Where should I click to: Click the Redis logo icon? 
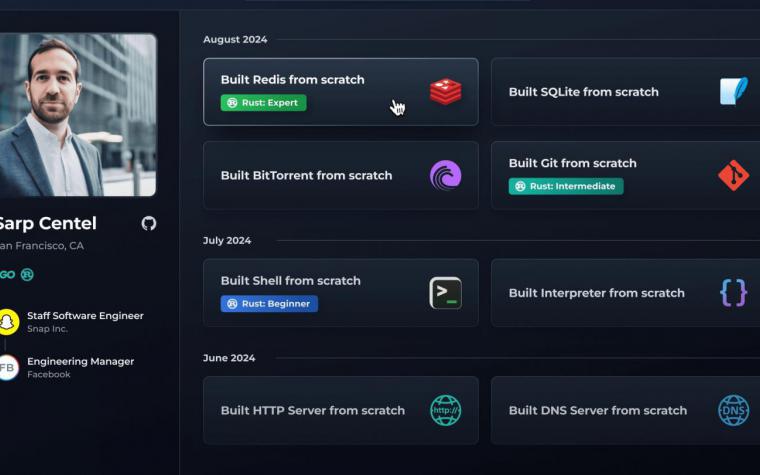pyautogui.click(x=445, y=92)
